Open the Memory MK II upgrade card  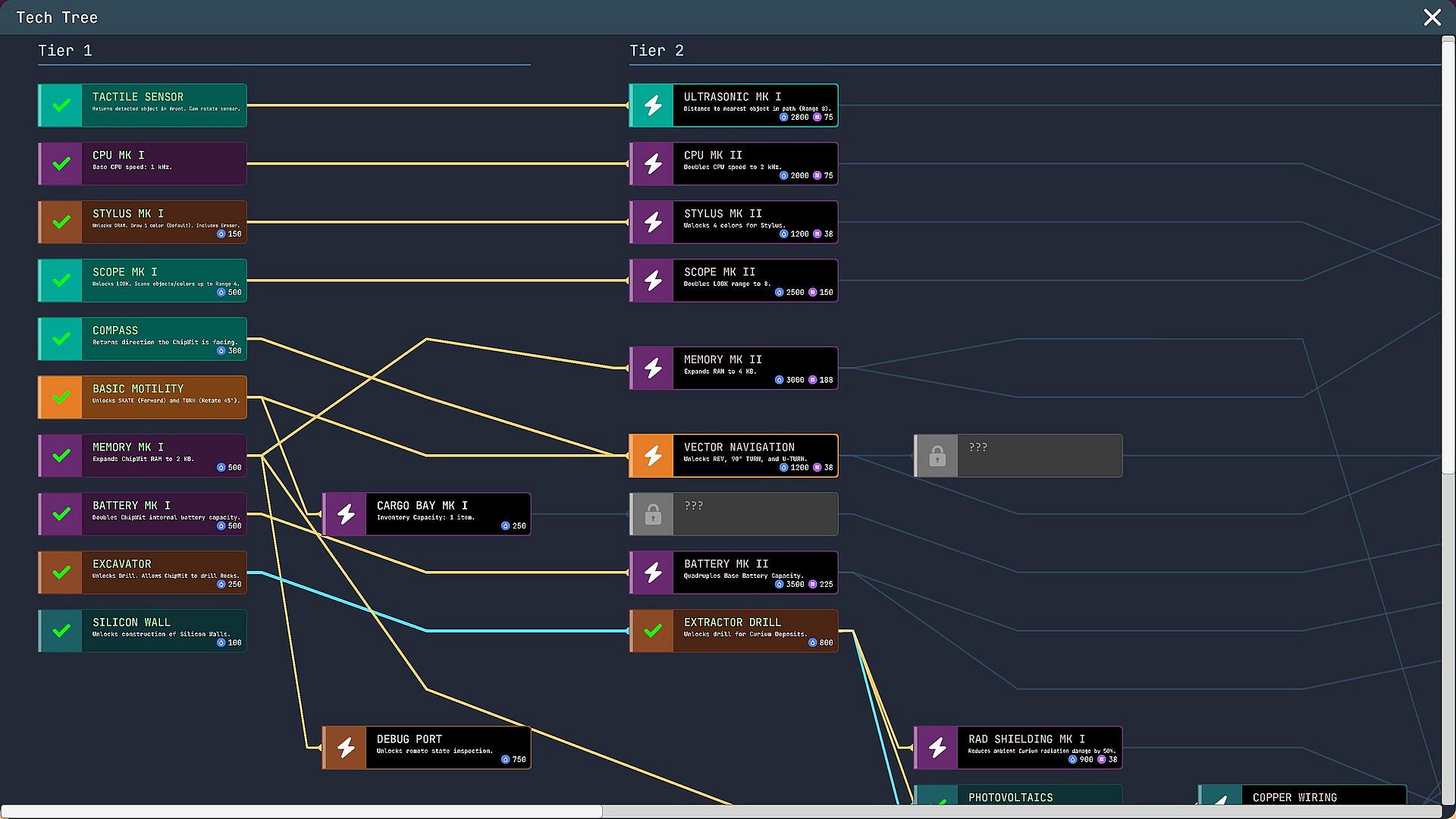pyautogui.click(x=733, y=368)
